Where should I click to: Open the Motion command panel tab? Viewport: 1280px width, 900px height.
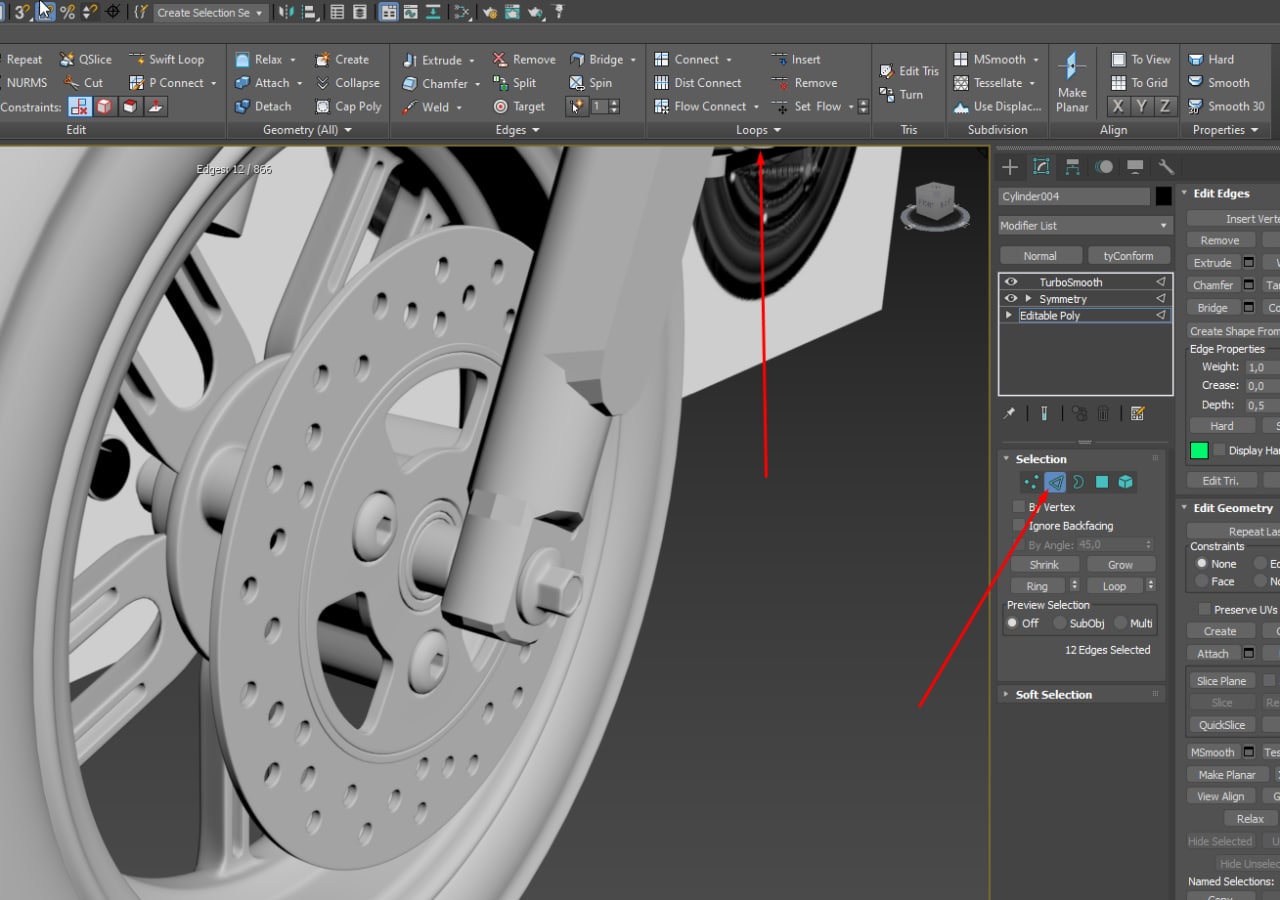(1104, 167)
